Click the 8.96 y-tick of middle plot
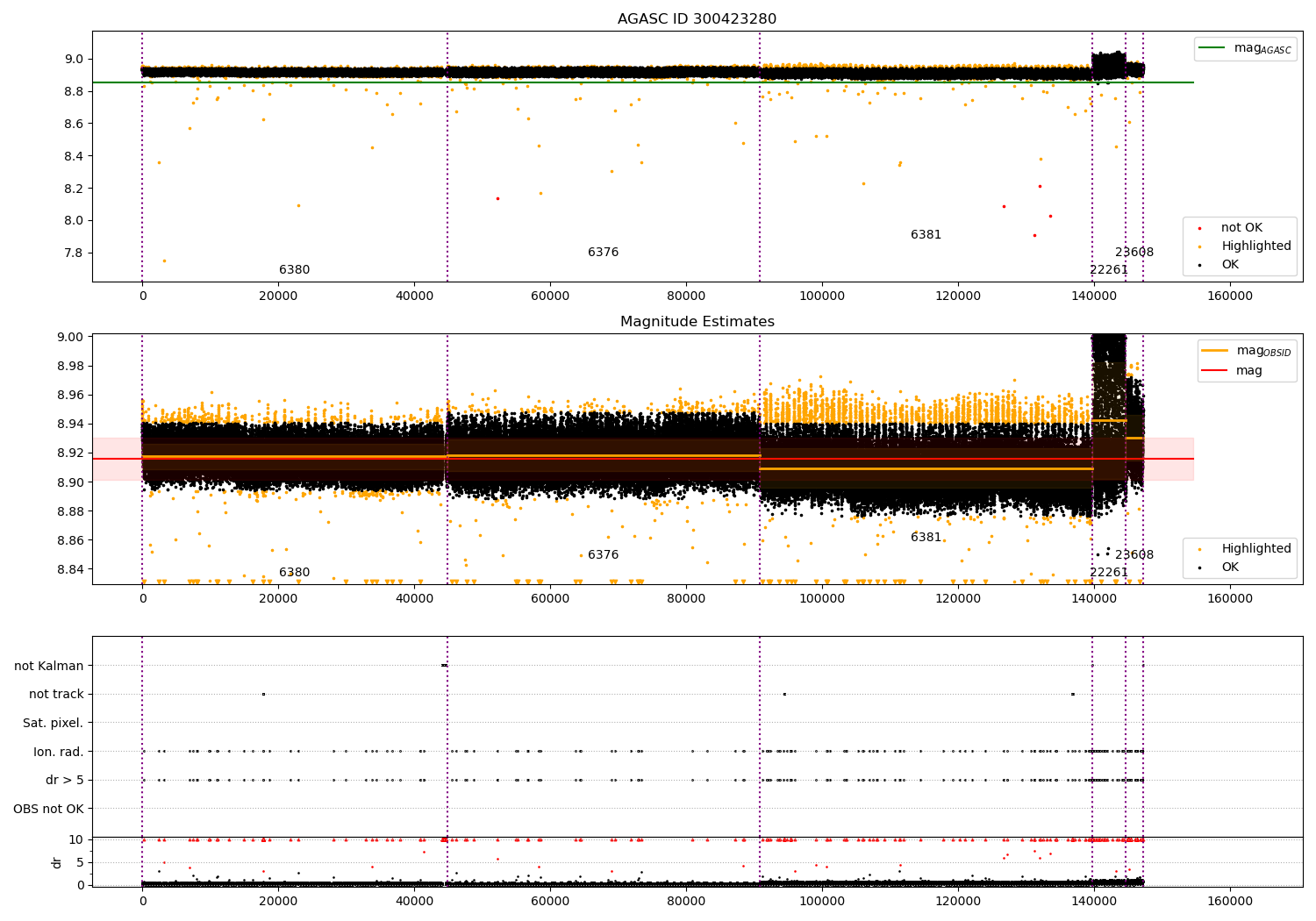 tap(71, 396)
